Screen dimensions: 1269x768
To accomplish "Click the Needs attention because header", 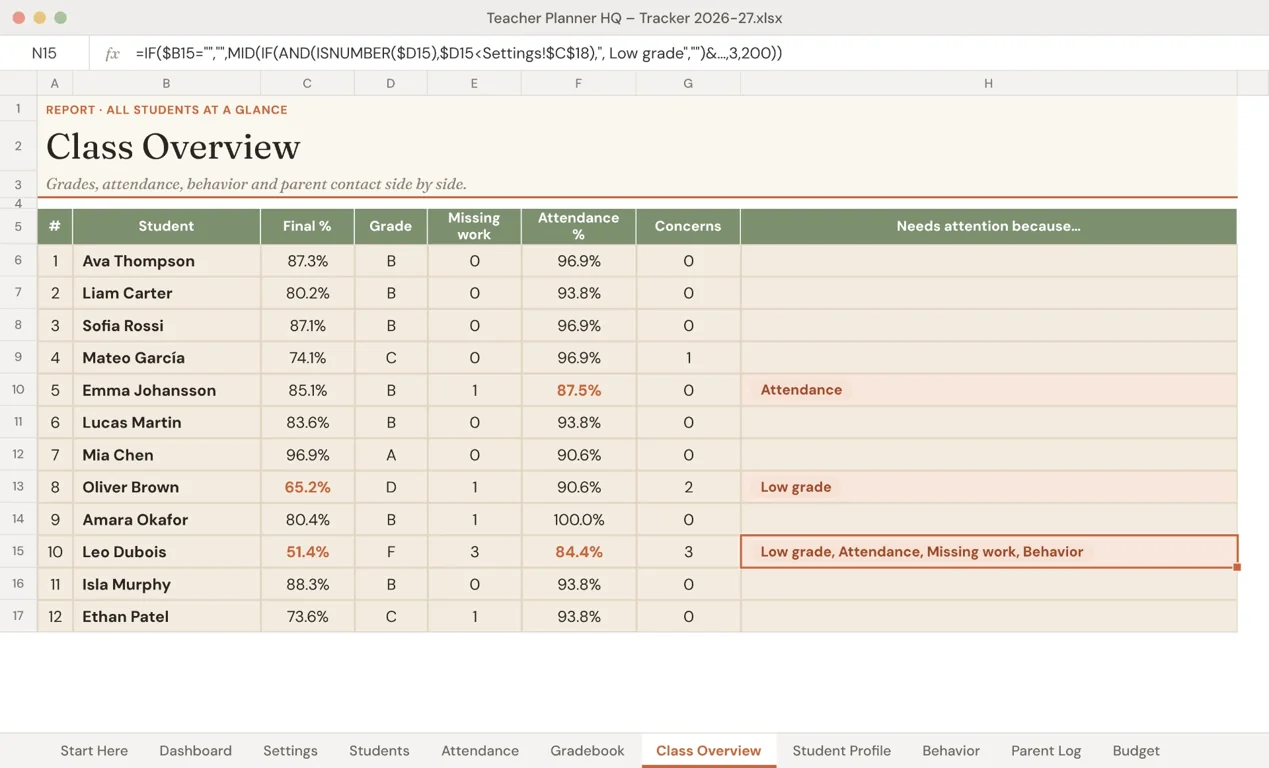I will pos(988,226).
